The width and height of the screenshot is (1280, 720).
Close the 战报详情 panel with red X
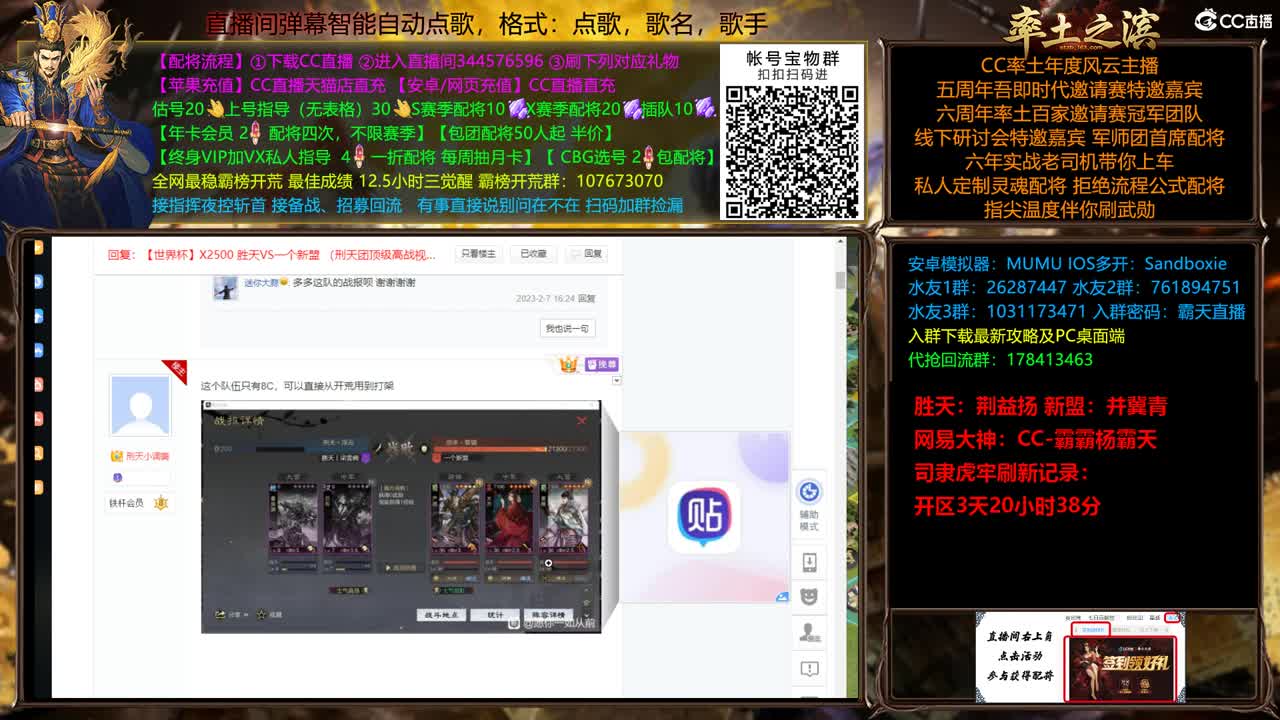click(x=582, y=421)
